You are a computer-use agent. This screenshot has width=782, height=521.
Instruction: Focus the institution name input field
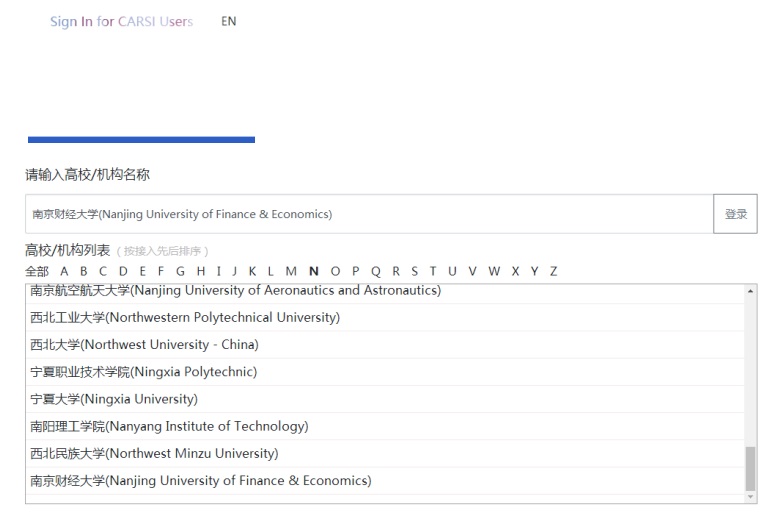(369, 214)
